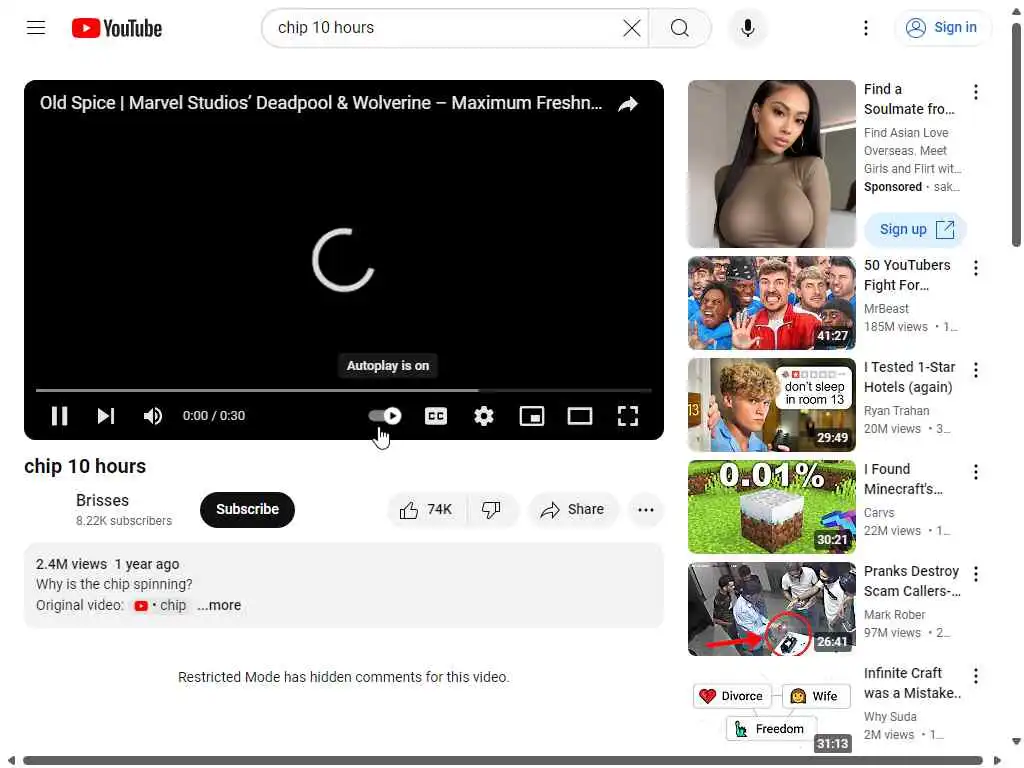Image resolution: width=1024 pixels, height=768 pixels.
Task: Expand description with ...more
Action: 219,605
